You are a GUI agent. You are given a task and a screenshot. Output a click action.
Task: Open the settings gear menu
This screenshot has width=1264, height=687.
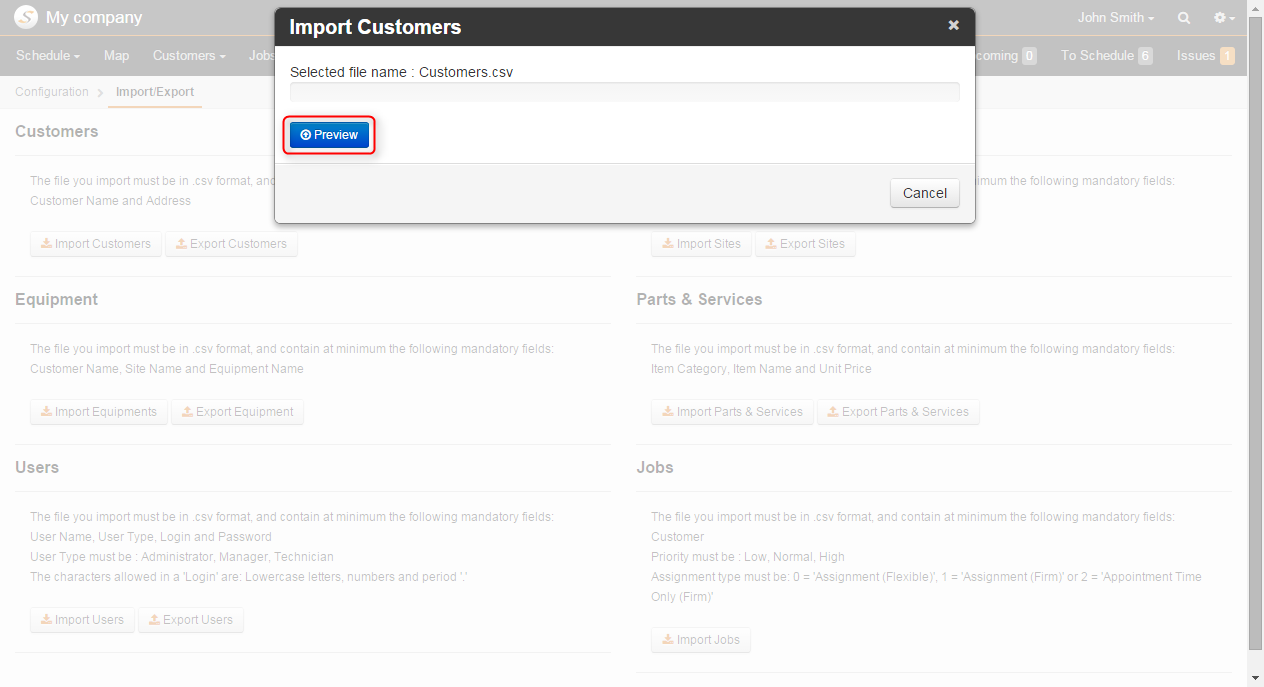coord(1224,18)
